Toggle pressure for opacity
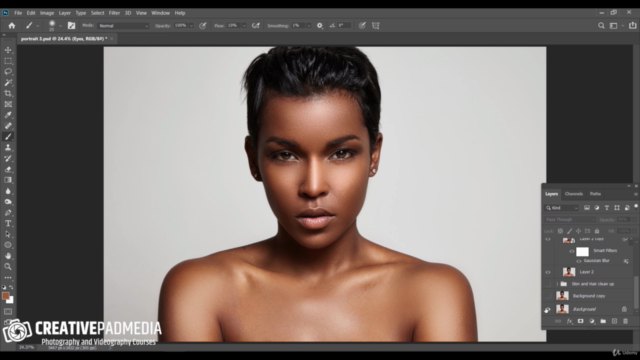This screenshot has height=360, width=640. pyautogui.click(x=202, y=26)
